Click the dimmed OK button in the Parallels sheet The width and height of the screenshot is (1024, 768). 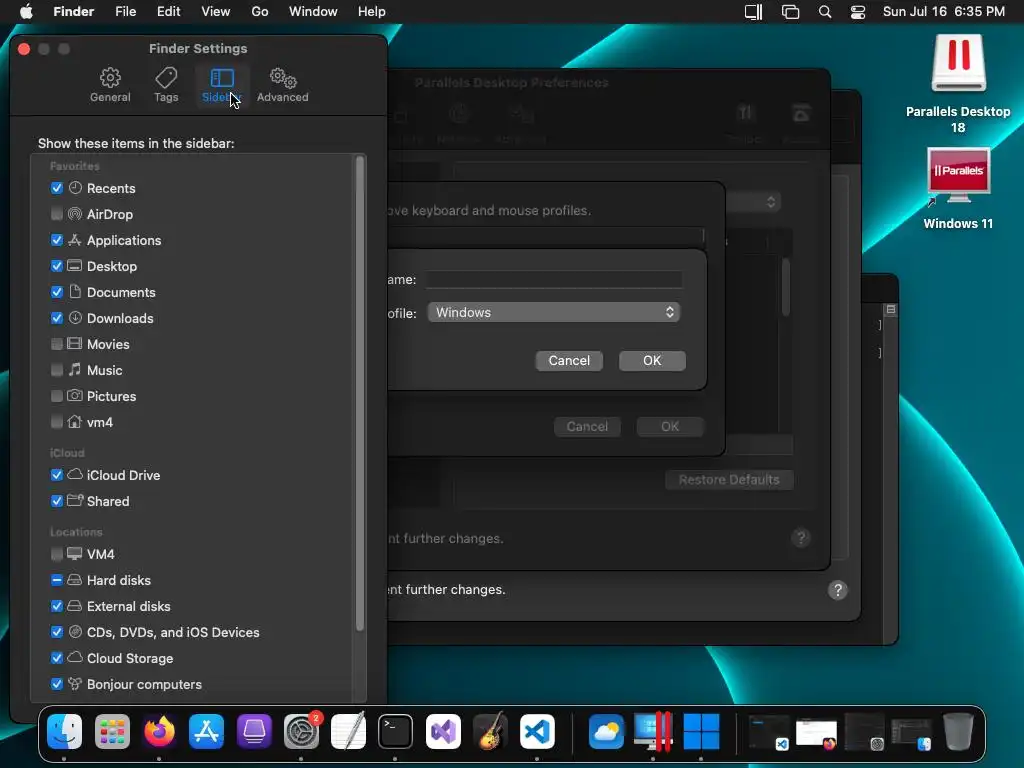point(670,426)
